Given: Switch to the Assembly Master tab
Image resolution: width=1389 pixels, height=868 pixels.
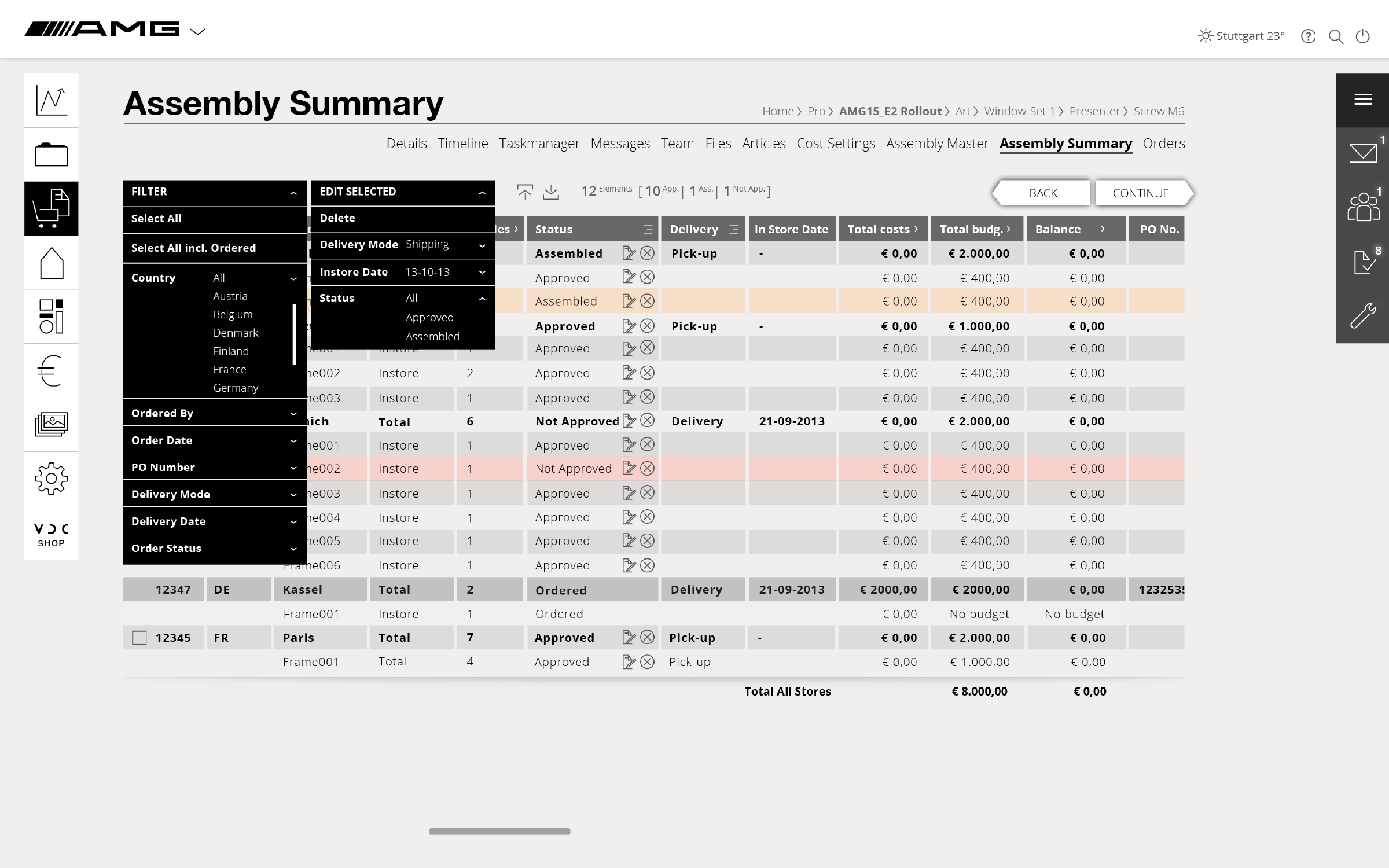Looking at the screenshot, I should [x=937, y=144].
